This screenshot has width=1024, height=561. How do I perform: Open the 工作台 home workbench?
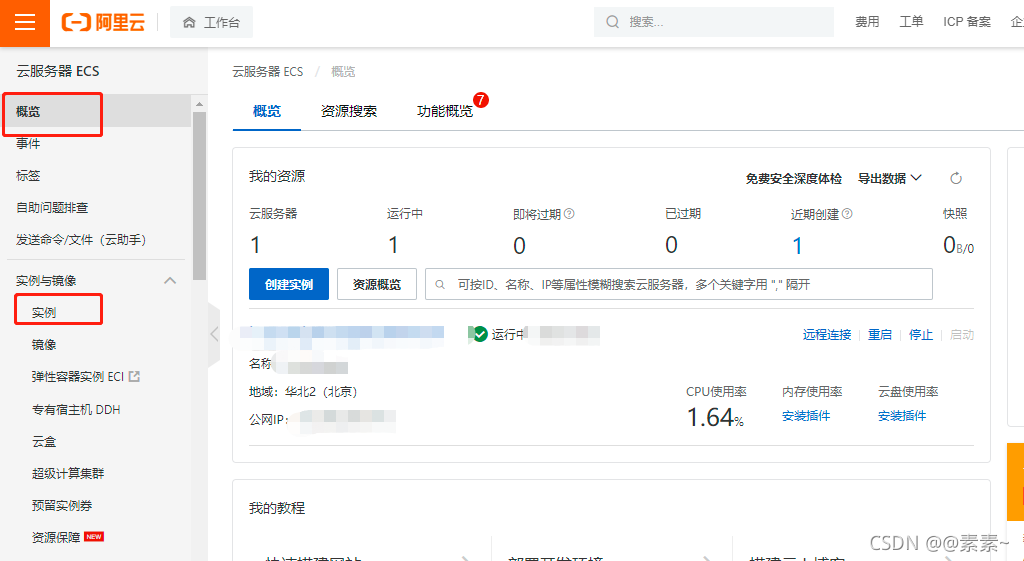tap(211, 22)
